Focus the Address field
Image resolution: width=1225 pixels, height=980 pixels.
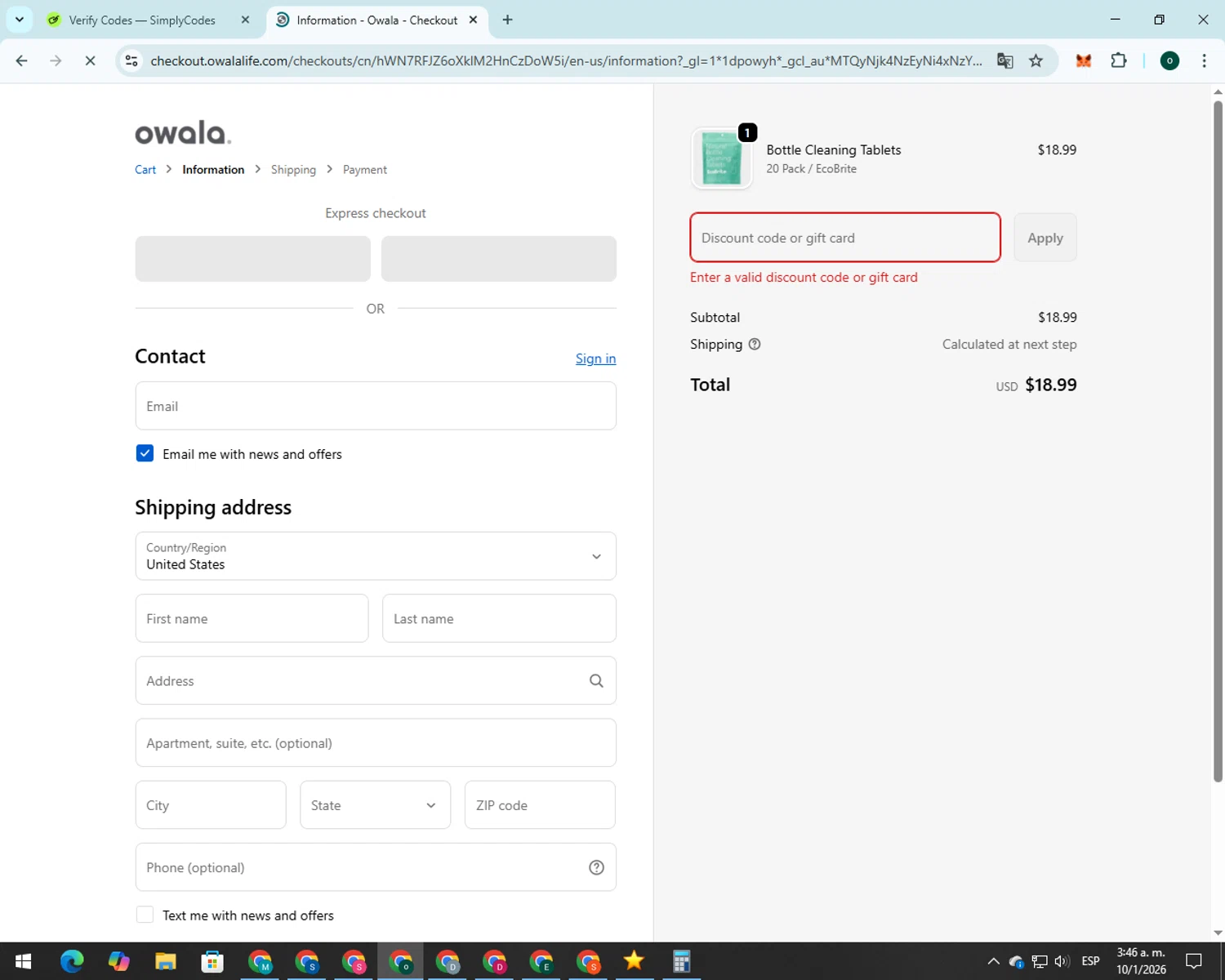coord(376,681)
